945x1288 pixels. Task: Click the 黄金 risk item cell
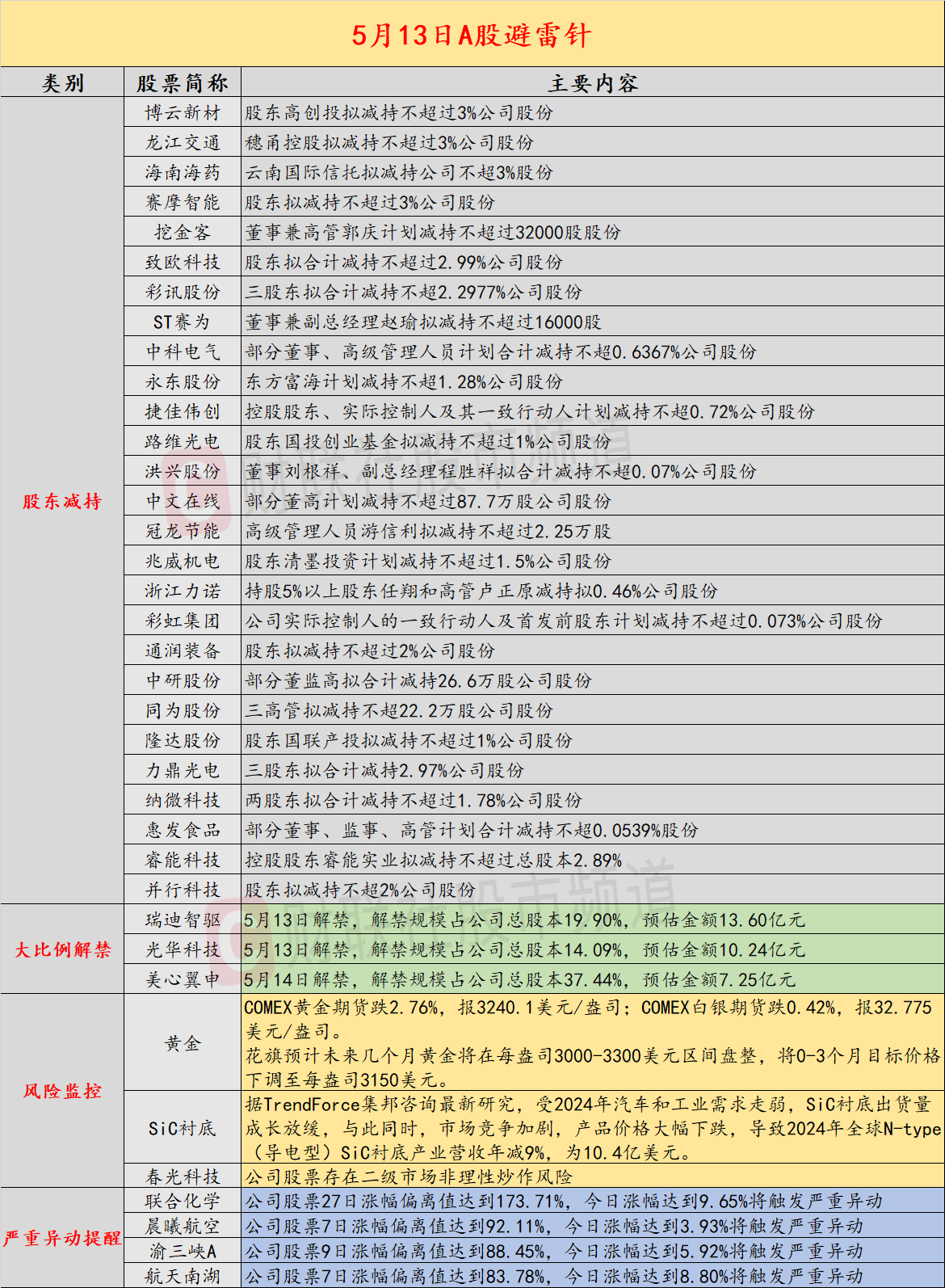click(183, 1043)
